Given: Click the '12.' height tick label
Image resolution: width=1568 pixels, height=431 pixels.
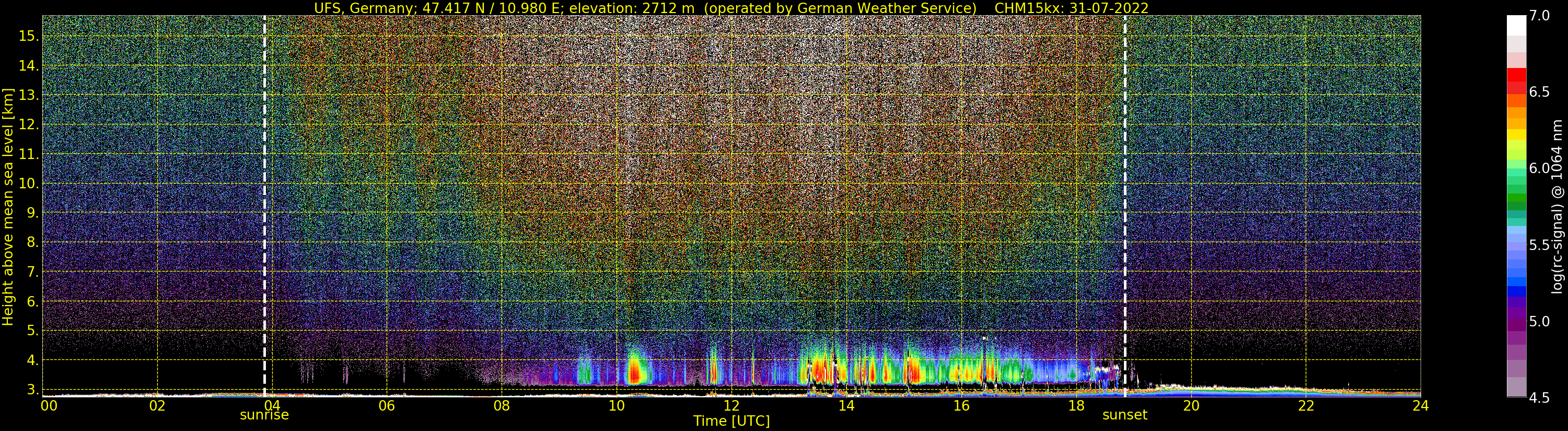Looking at the screenshot, I should click(x=28, y=124).
